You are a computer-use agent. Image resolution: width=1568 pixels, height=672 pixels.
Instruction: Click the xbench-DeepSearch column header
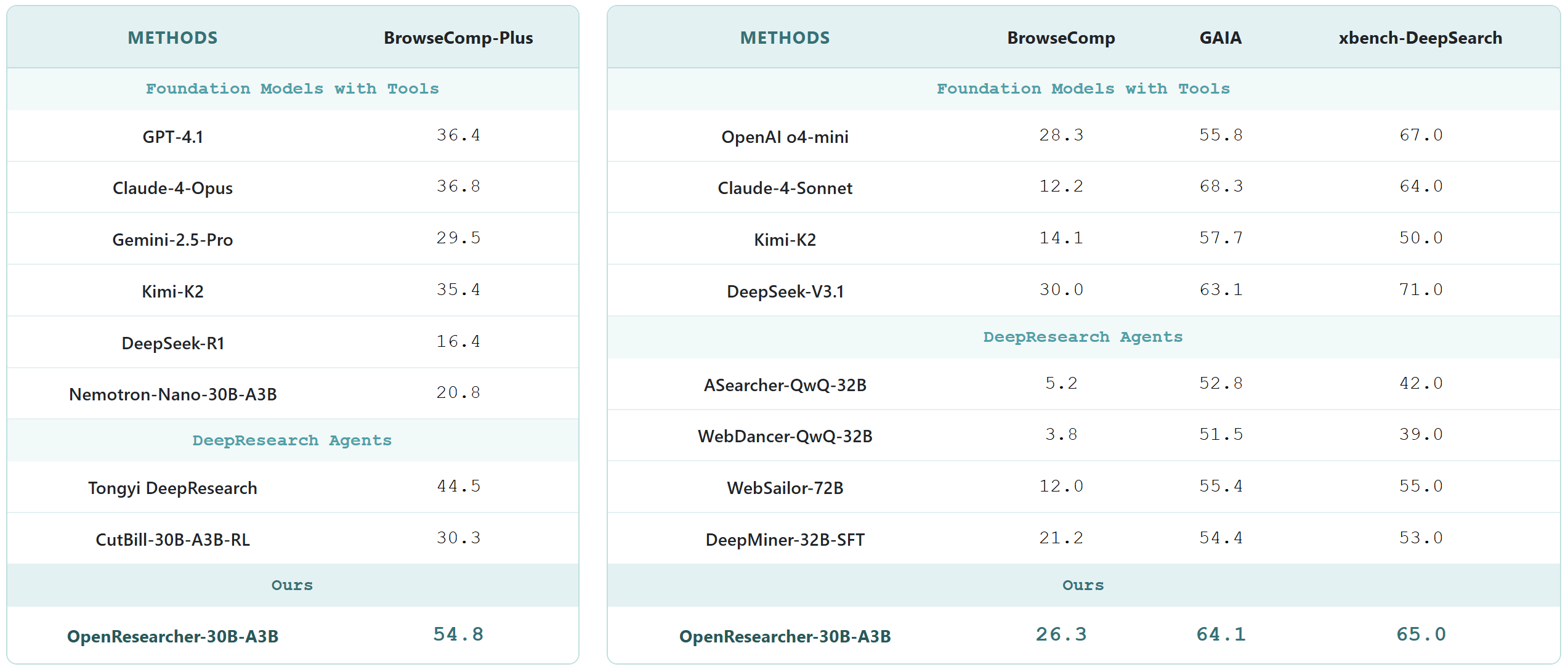tap(1420, 38)
